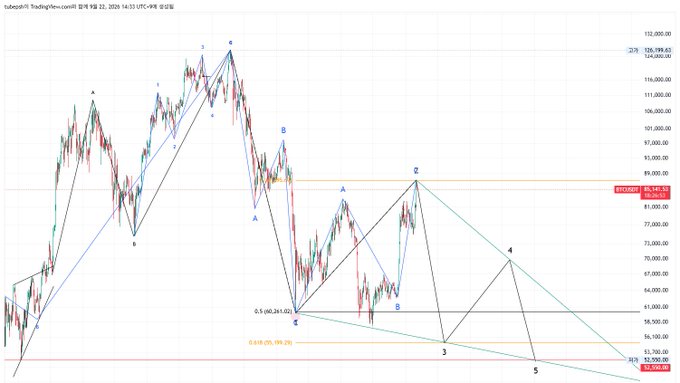Select the large black projected wave 5 label
Viewport: 680px width, 383px height.
(536, 371)
